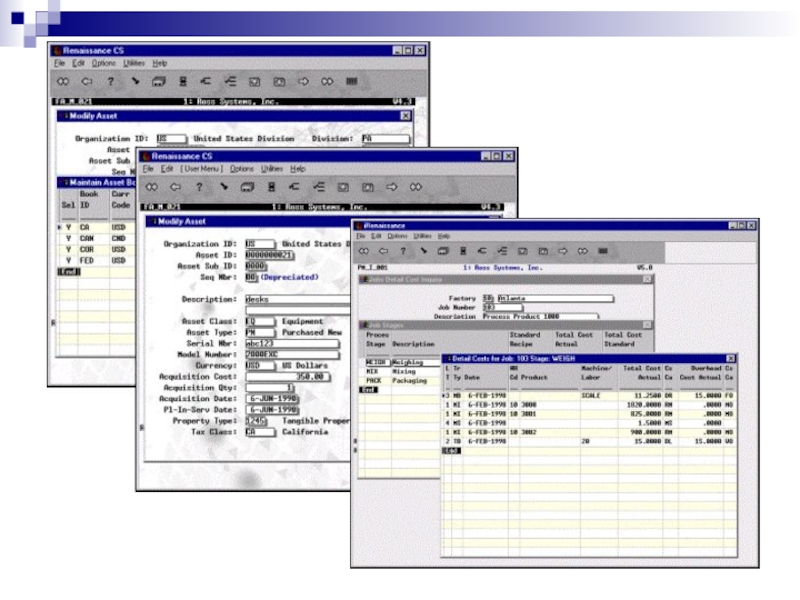Click Acquisition Cost field showing 350.00
Screen dimensions: 800x600
pos(287,377)
